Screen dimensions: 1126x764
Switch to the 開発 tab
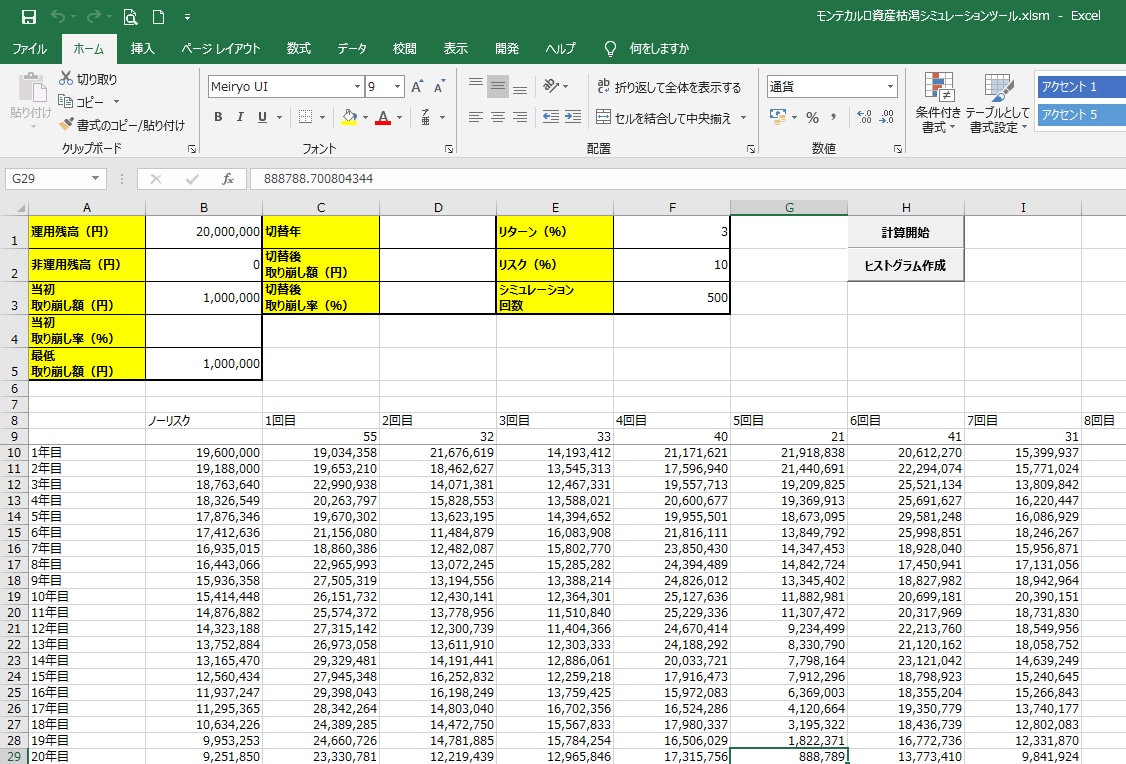507,48
